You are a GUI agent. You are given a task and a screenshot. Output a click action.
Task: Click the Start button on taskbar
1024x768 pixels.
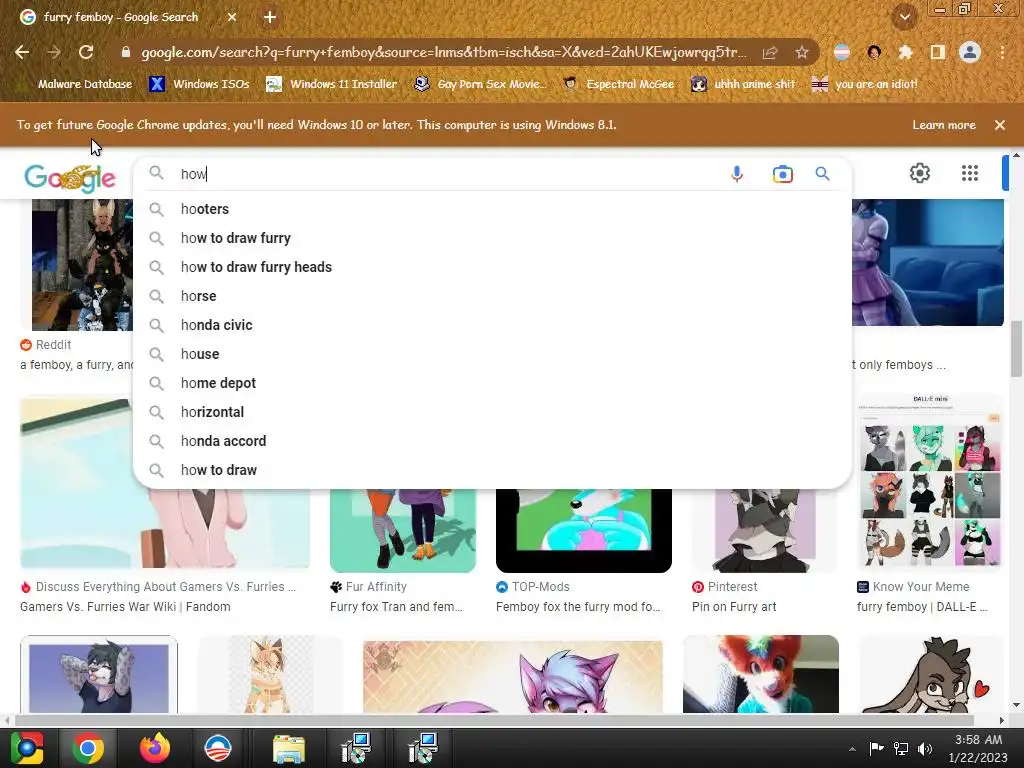27,748
